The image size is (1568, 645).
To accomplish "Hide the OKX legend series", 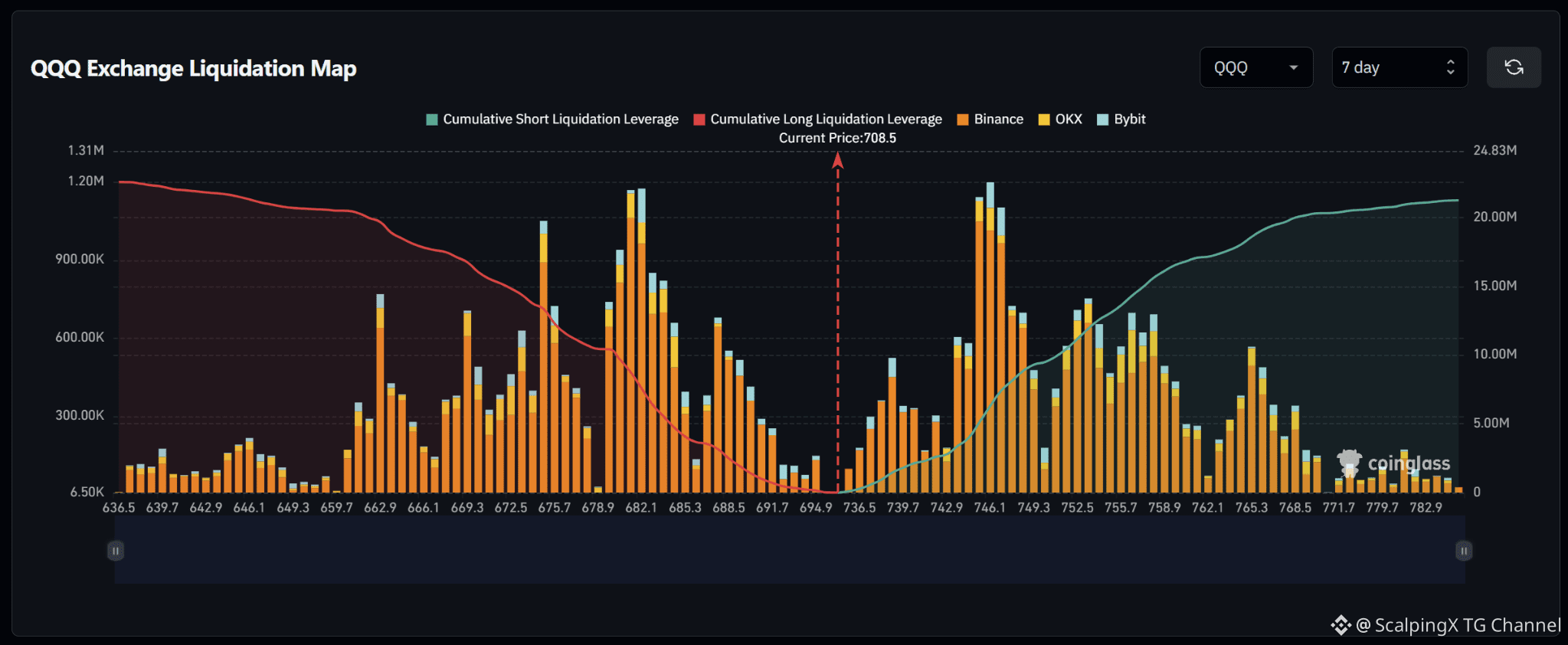I will pos(1060,120).
